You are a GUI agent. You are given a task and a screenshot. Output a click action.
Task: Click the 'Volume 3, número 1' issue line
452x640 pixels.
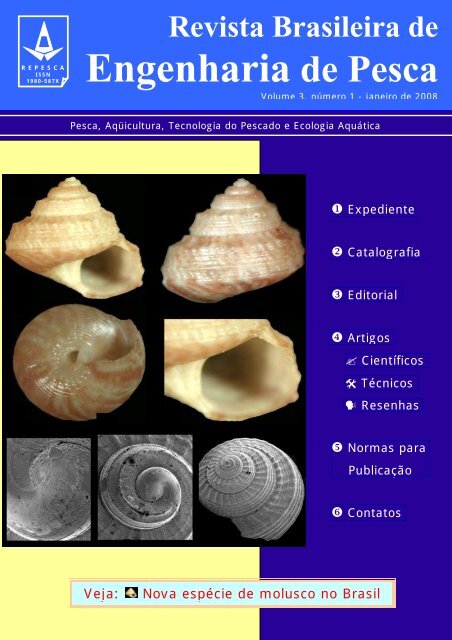point(349,96)
